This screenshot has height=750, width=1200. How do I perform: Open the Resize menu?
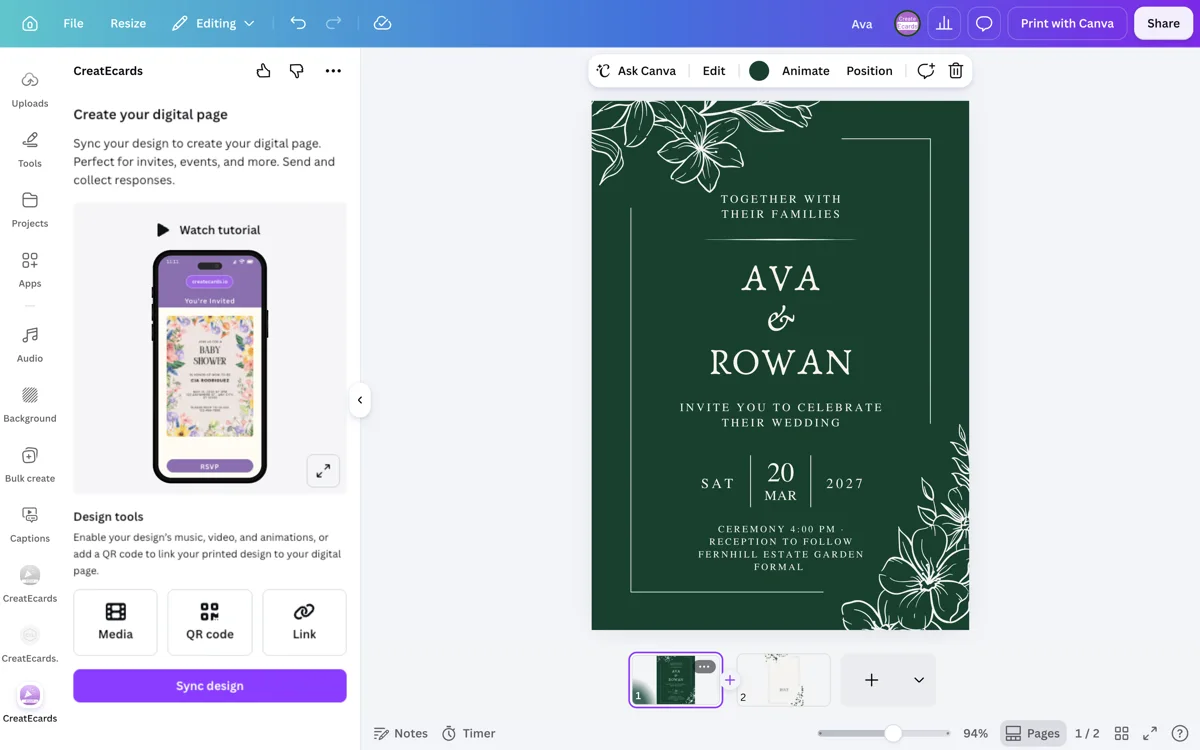click(x=128, y=23)
